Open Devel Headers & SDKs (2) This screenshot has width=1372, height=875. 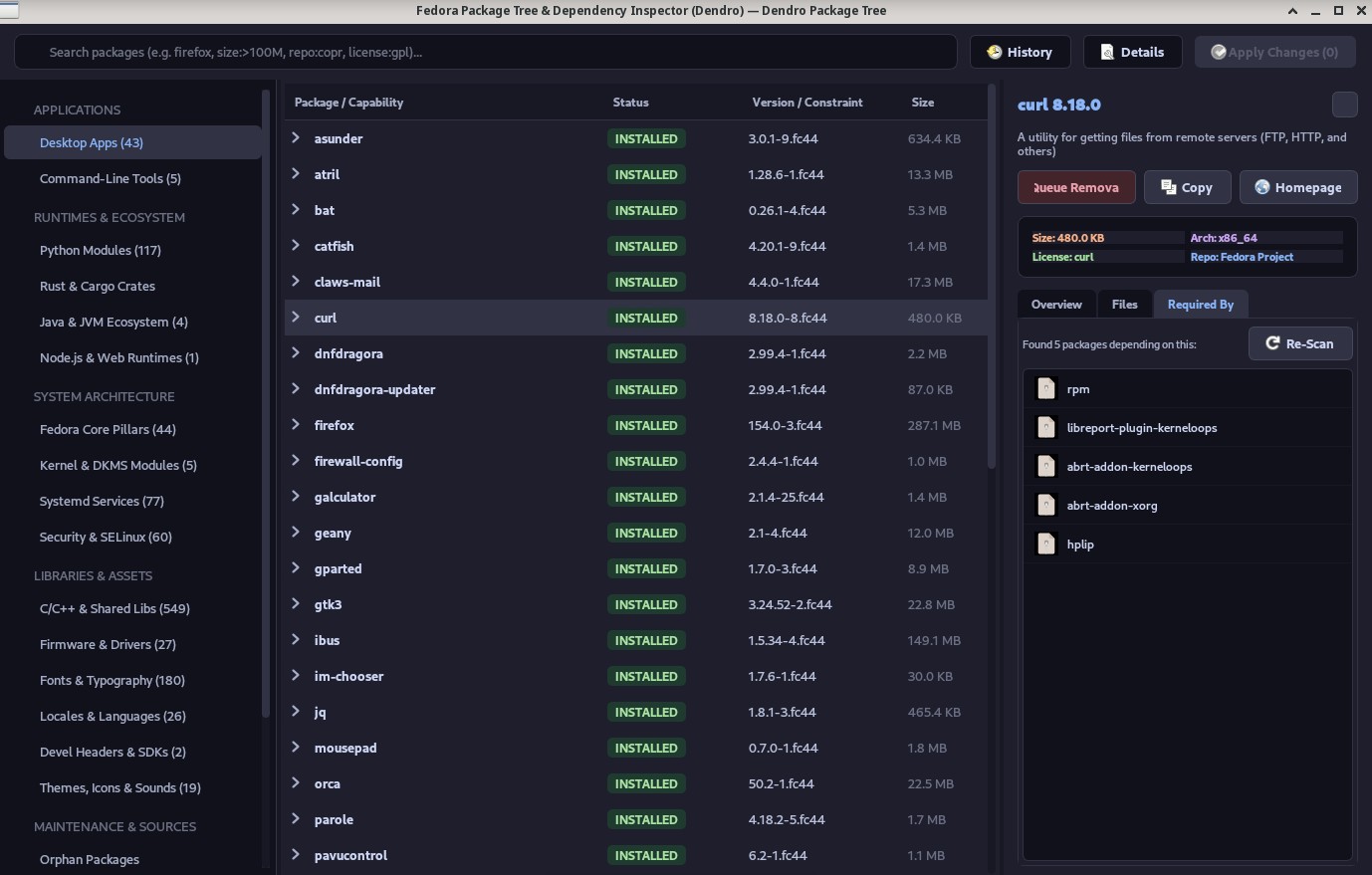point(132,752)
